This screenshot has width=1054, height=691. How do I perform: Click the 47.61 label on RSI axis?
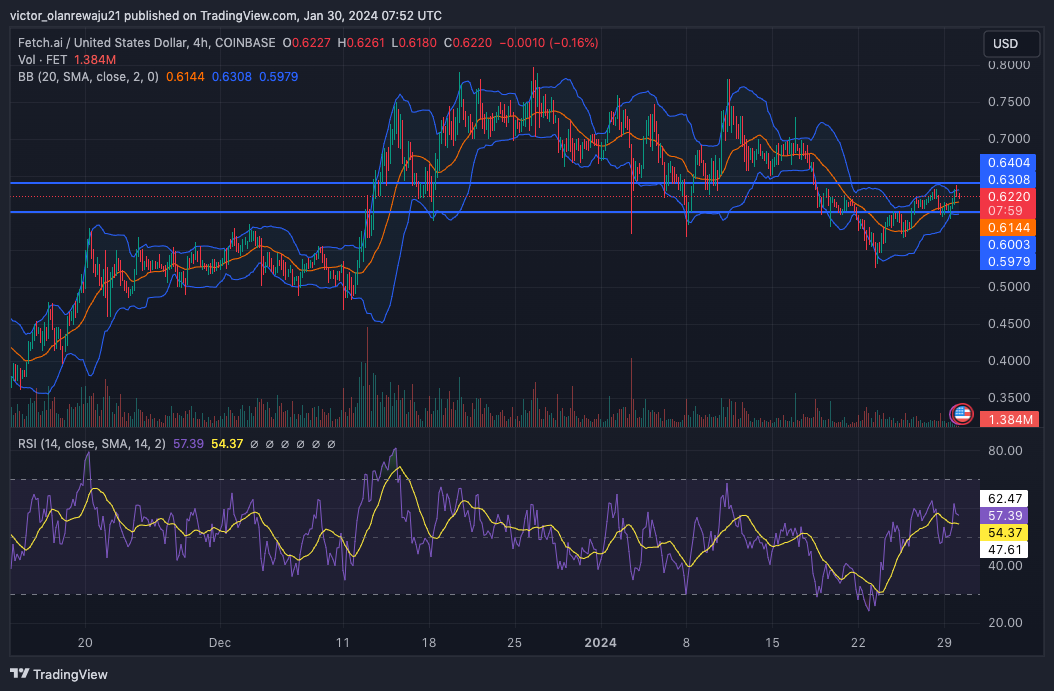pyautogui.click(x=1004, y=549)
